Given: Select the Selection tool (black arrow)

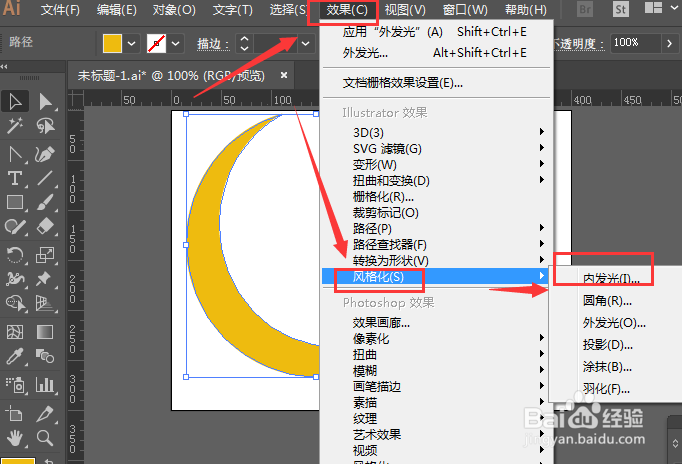Looking at the screenshot, I should [x=15, y=102].
